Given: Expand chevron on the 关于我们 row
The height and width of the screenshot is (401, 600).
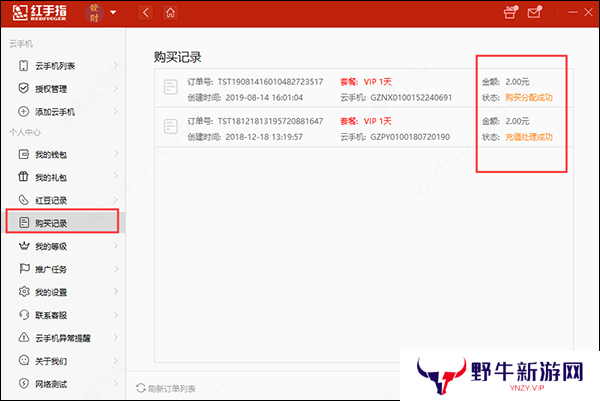Looking at the screenshot, I should (x=116, y=361).
